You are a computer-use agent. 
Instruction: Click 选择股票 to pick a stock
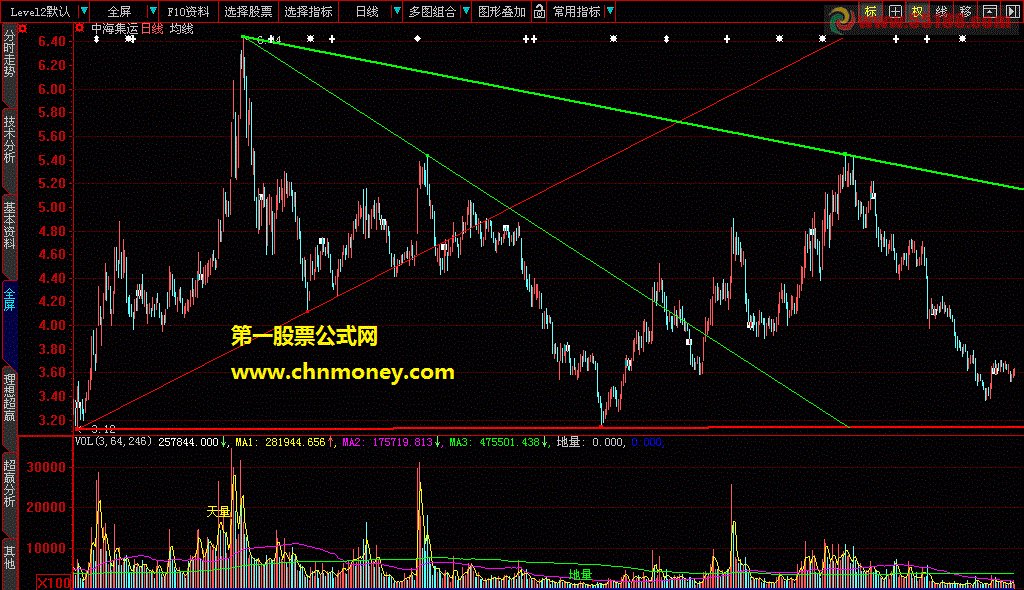pyautogui.click(x=248, y=12)
